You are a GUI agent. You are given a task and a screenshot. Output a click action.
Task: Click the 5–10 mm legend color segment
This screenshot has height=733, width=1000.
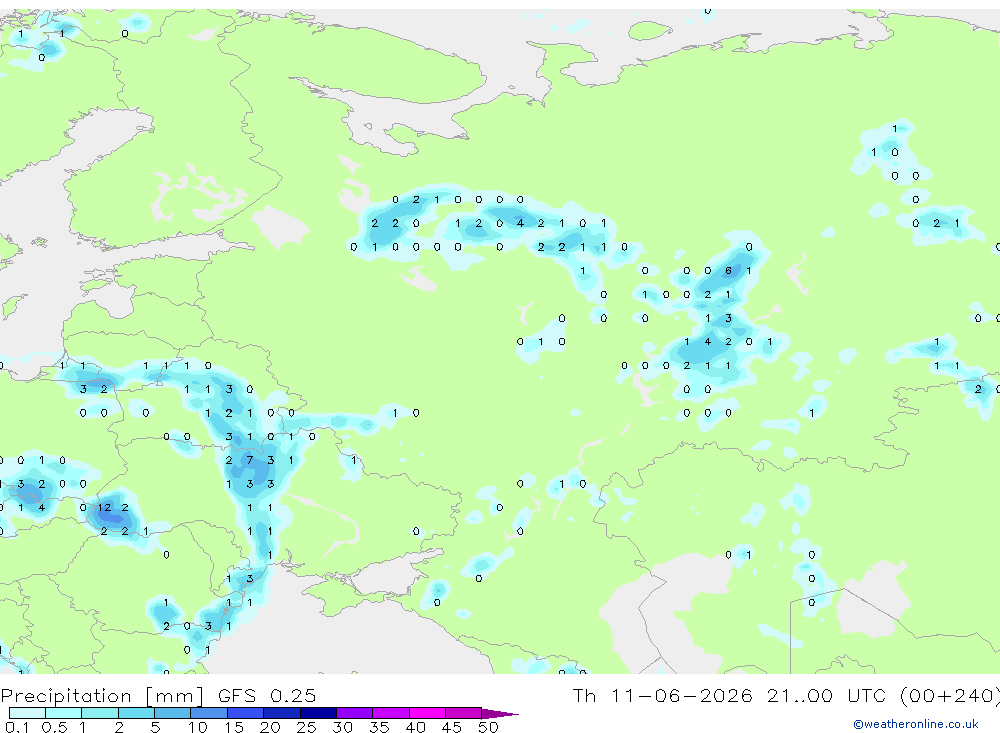173,713
